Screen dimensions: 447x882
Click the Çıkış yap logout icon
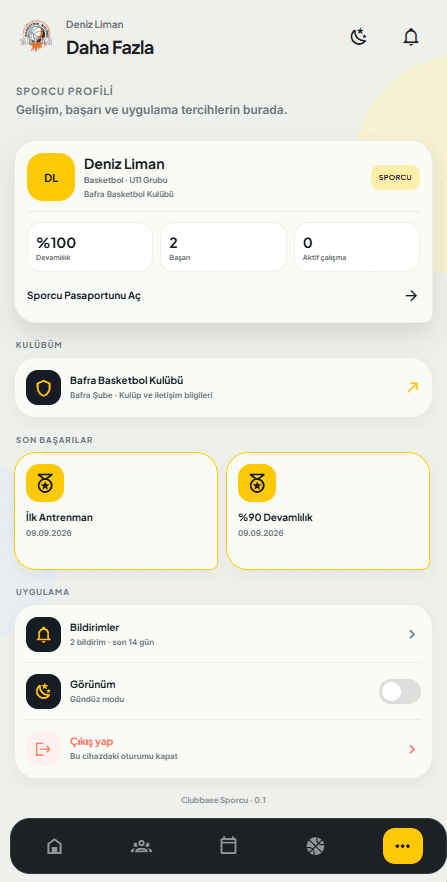point(43,749)
